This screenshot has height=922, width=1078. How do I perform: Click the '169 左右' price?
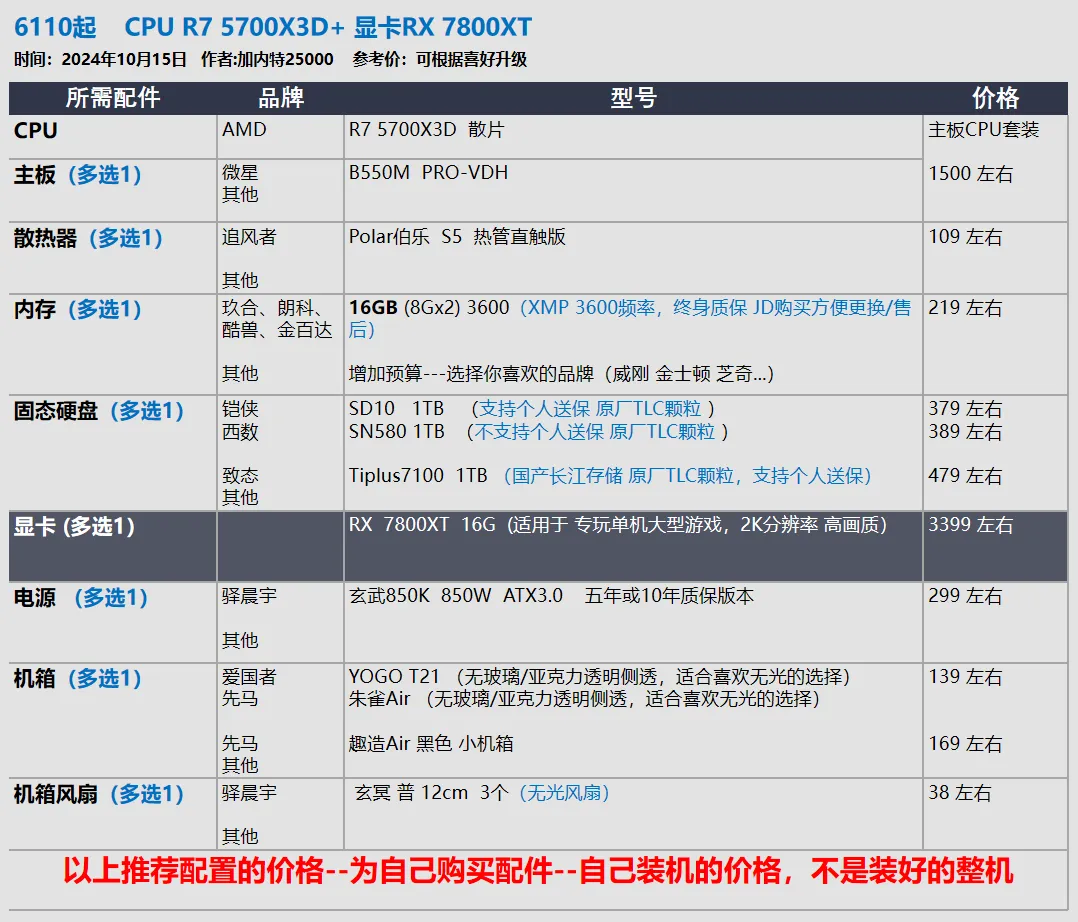click(x=965, y=744)
